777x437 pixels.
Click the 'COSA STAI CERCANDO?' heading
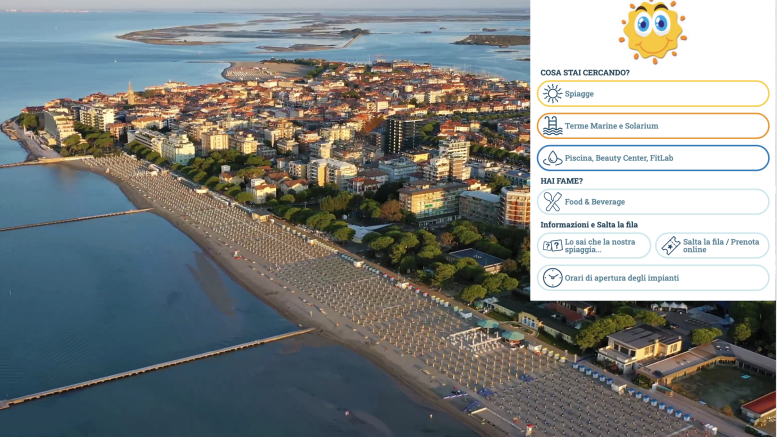[x=585, y=73]
